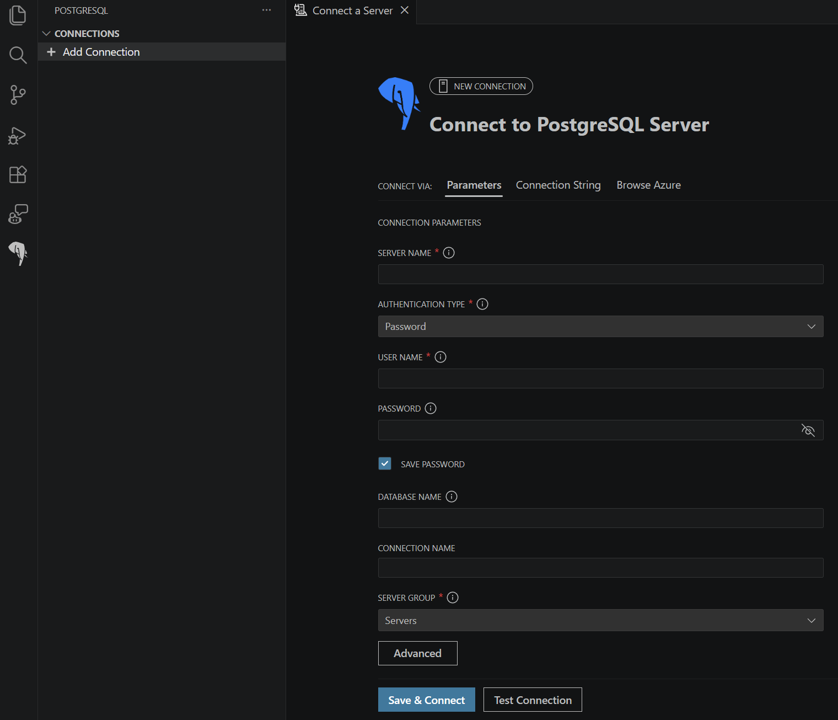Click the CONNECT VIA: label
The width and height of the screenshot is (838, 720).
405,186
